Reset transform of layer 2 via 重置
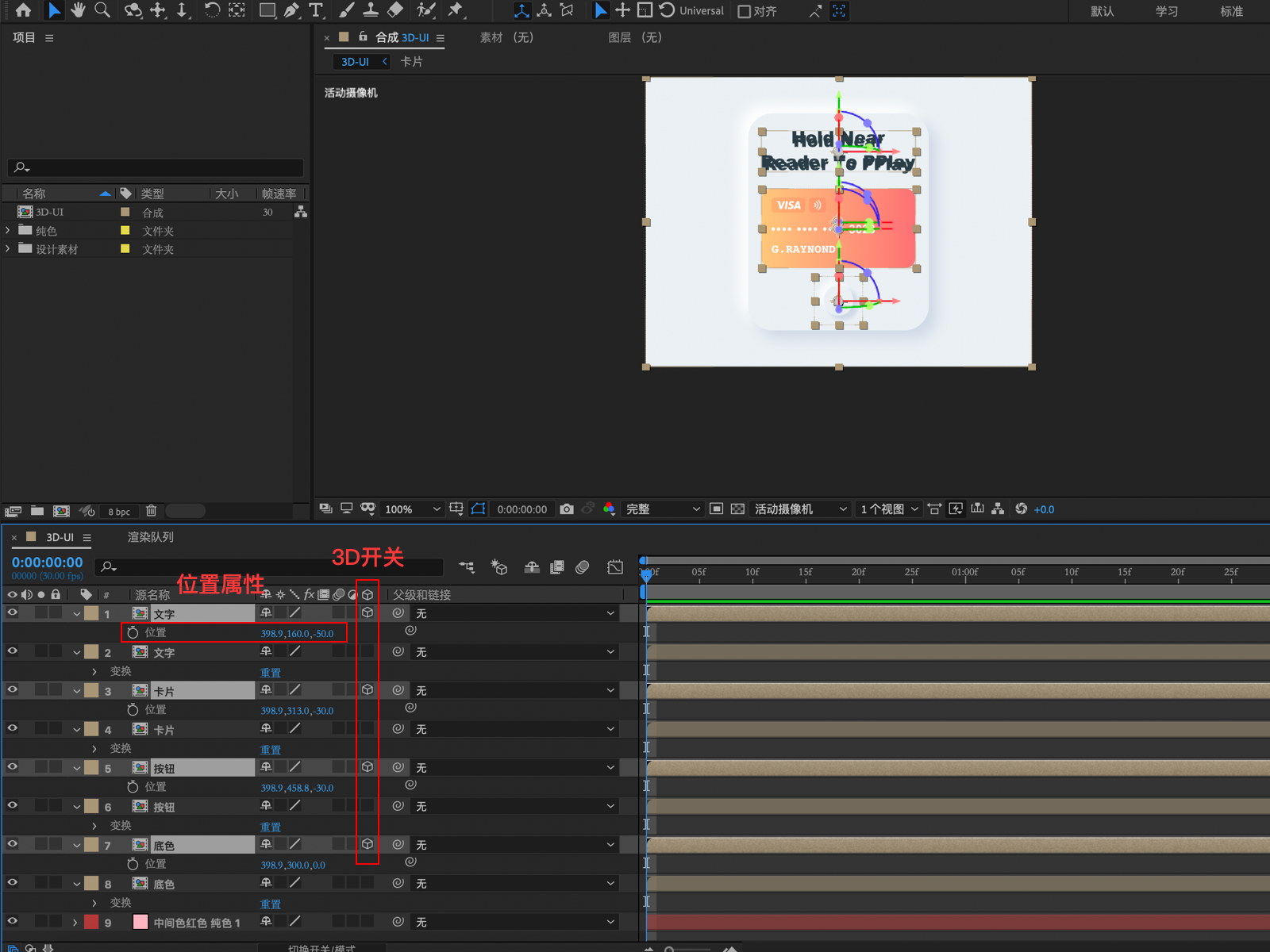Viewport: 1270px width, 952px height. point(271,673)
